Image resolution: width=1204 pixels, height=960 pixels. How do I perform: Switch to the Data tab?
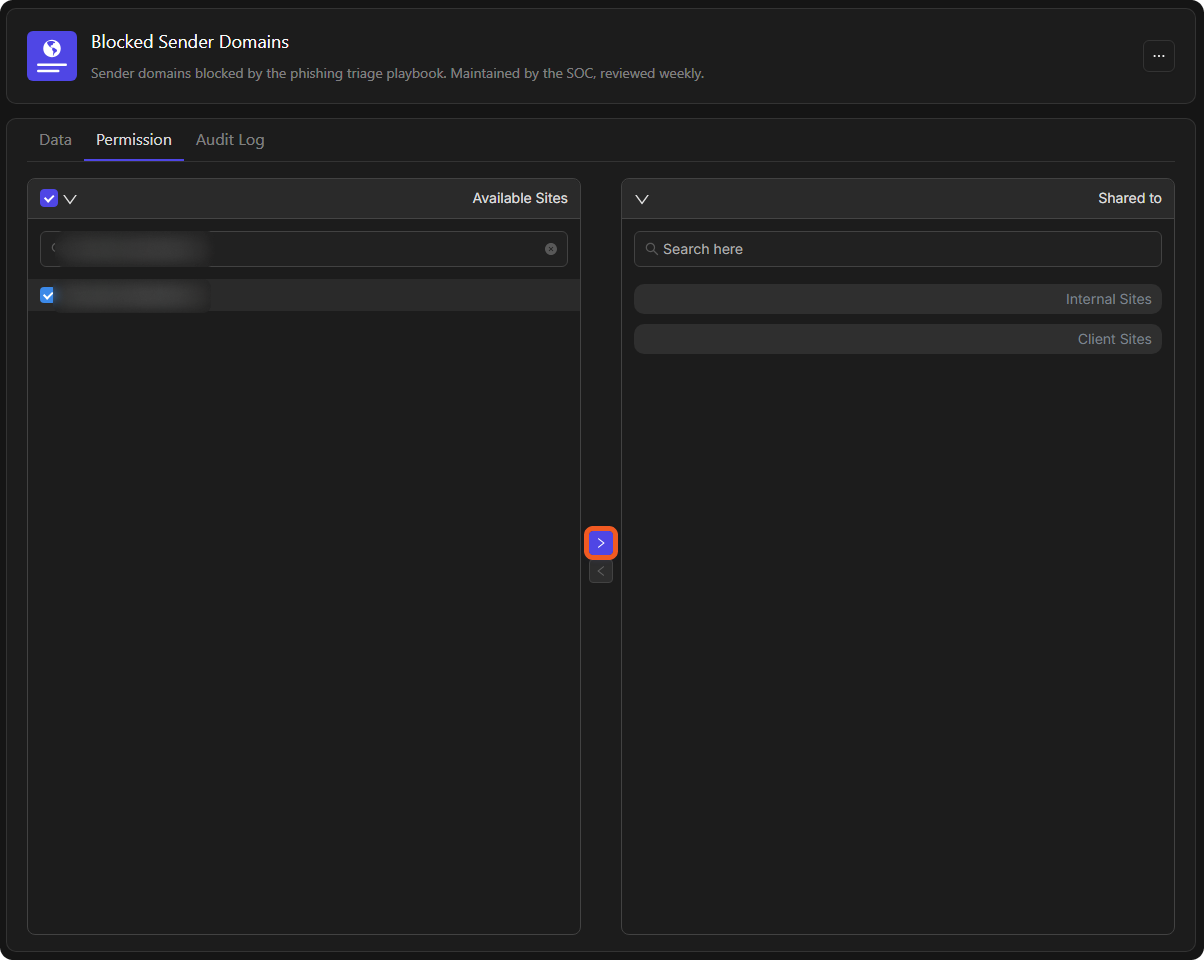point(55,140)
